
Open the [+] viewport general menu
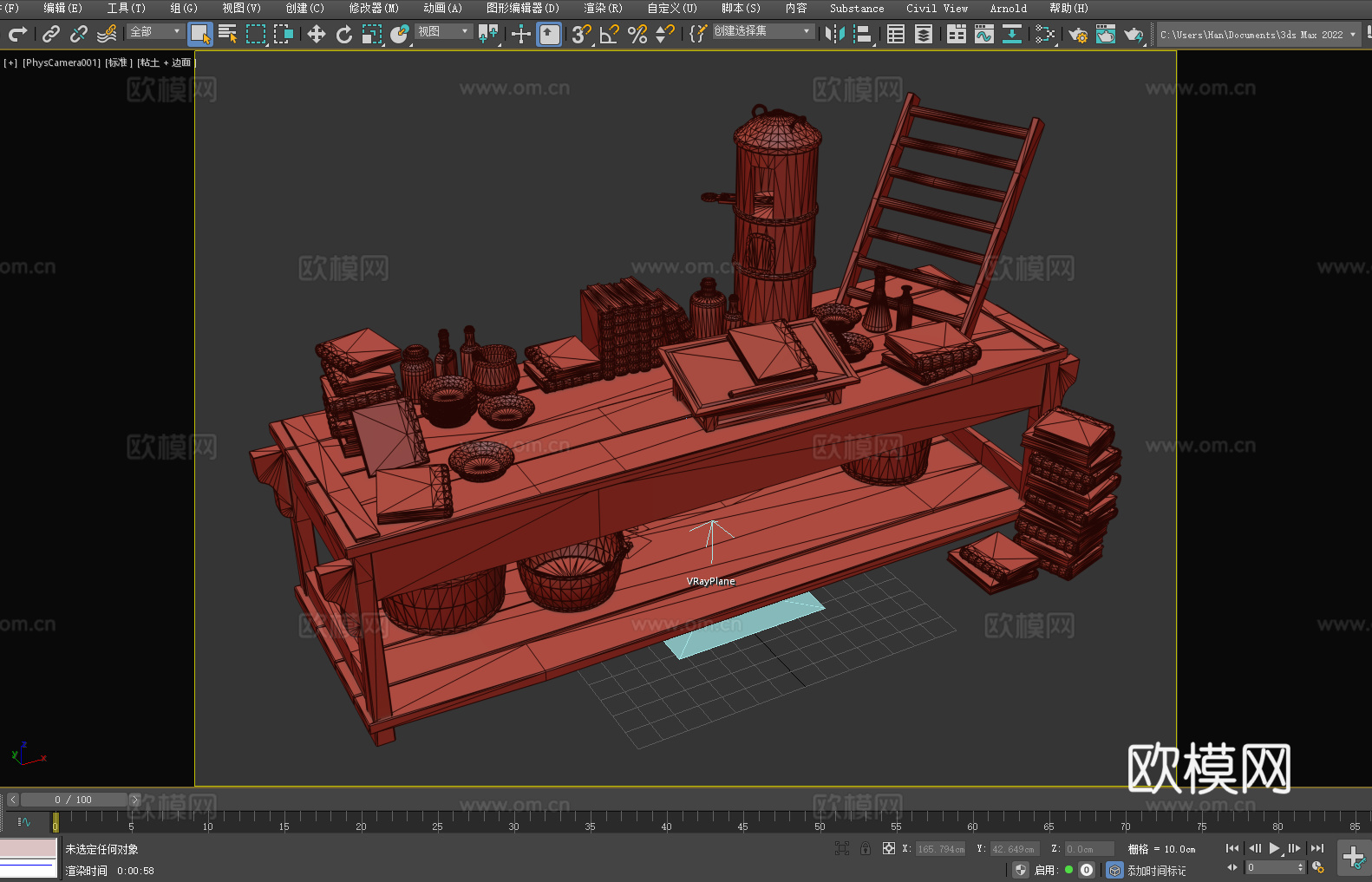(10, 62)
